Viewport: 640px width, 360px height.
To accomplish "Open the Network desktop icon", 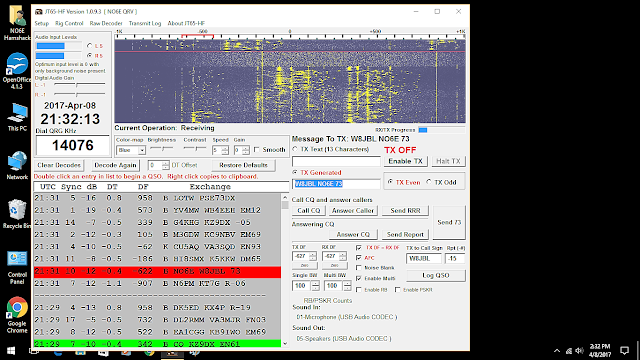I will [x=17, y=165].
